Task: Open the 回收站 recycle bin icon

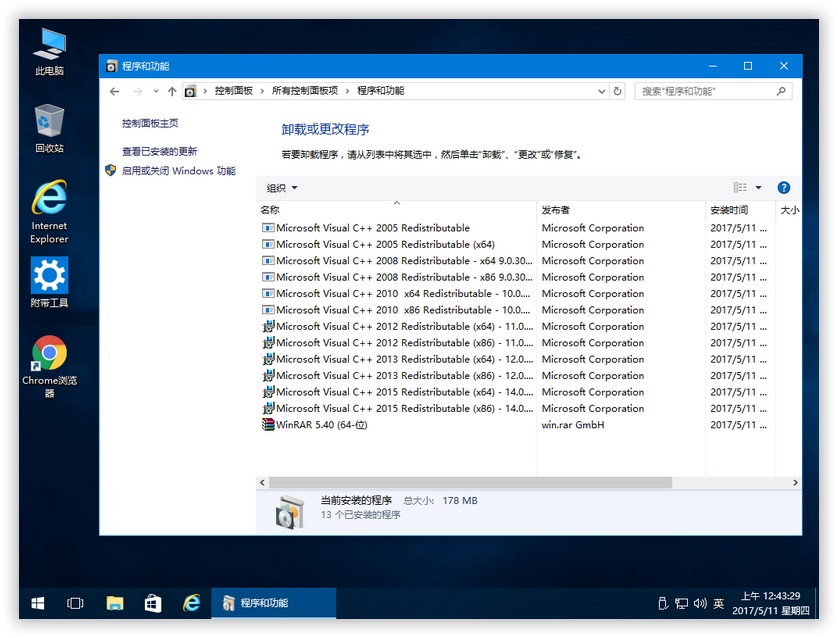Action: (49, 128)
